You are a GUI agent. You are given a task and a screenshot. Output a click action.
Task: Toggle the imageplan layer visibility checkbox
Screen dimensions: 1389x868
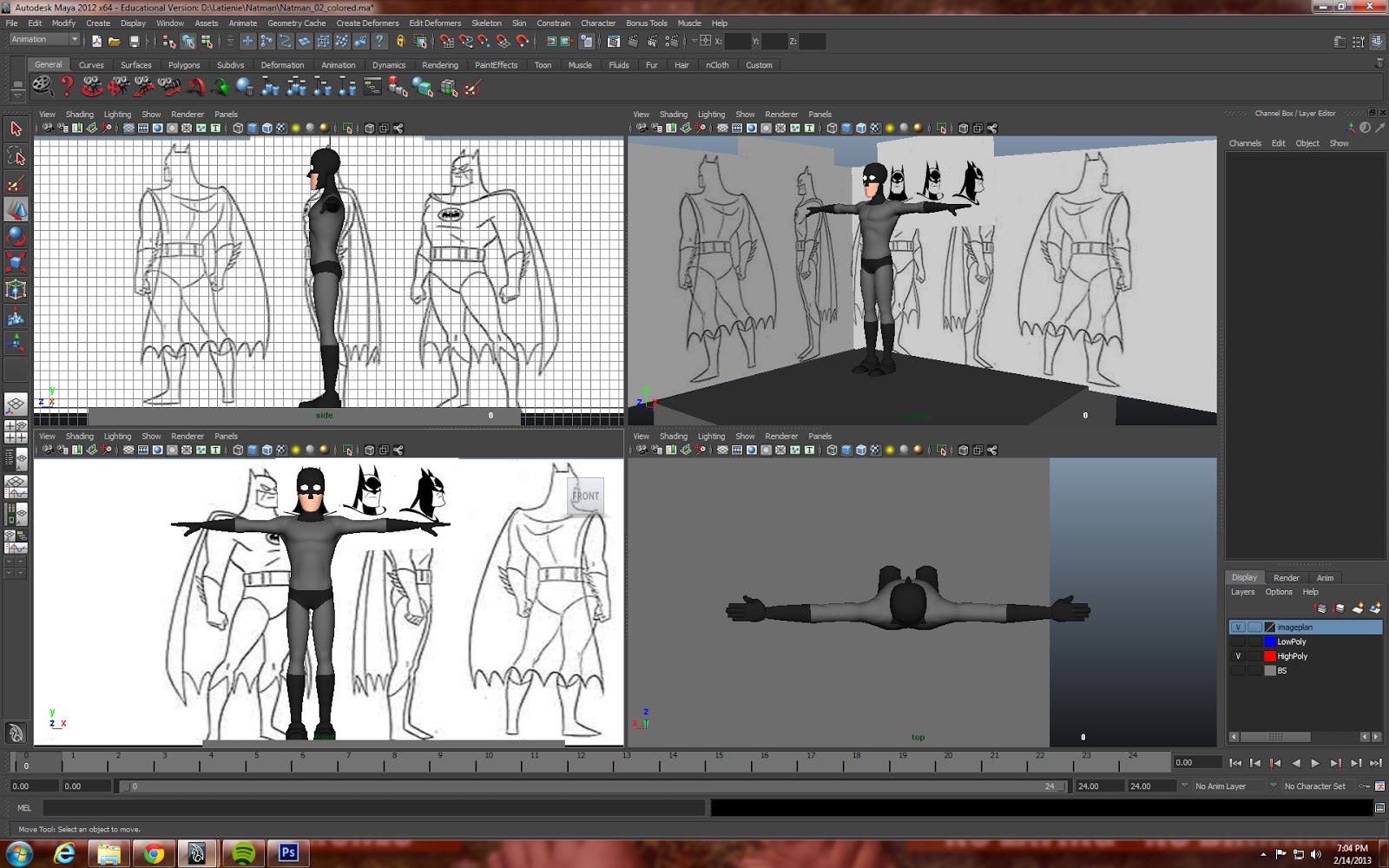[x=1238, y=627]
